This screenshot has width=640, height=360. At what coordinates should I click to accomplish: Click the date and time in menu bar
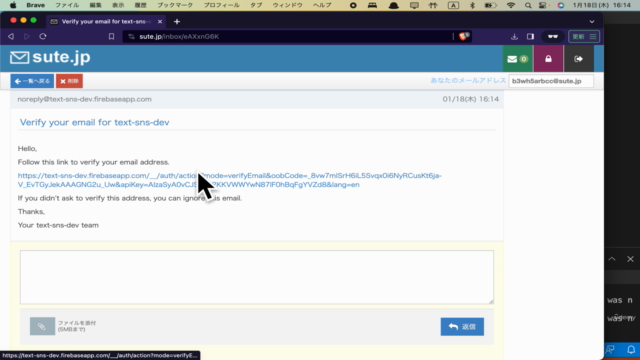click(x=602, y=5)
